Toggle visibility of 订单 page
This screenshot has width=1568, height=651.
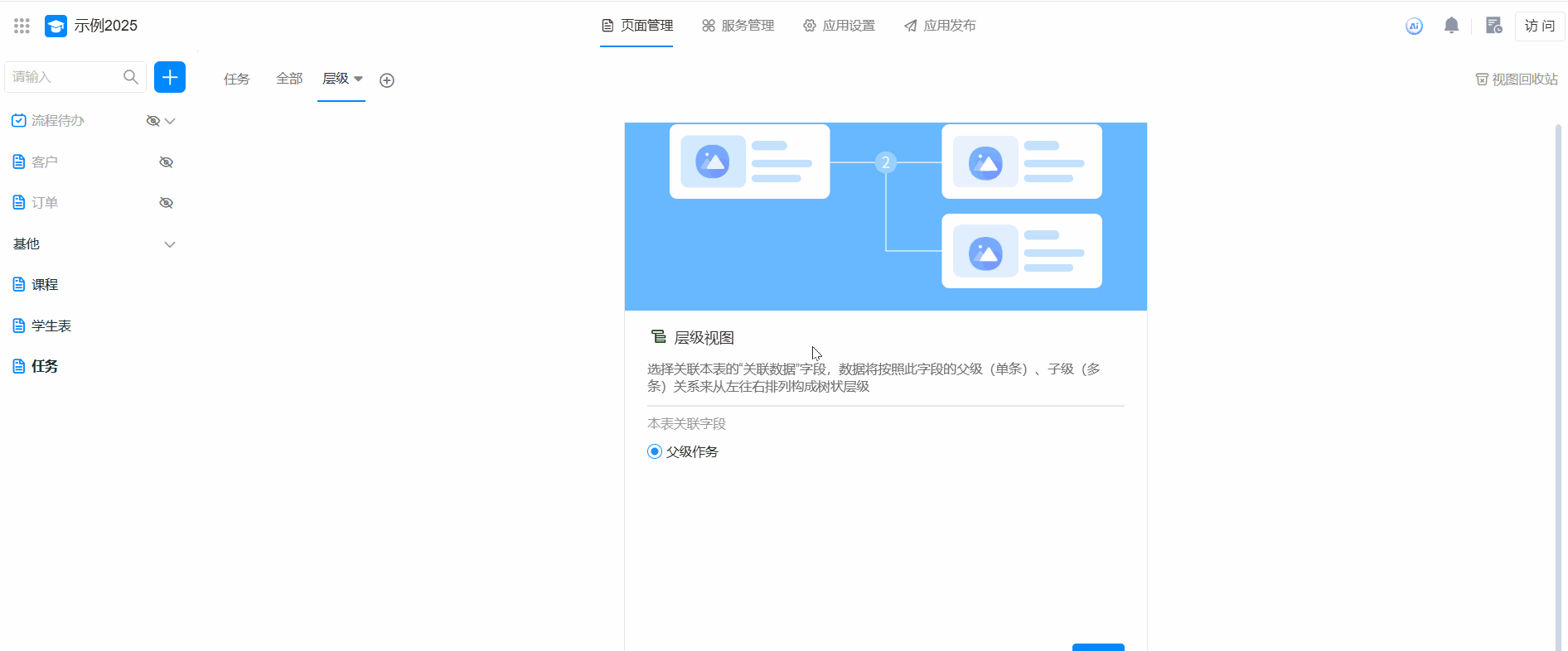pos(166,203)
